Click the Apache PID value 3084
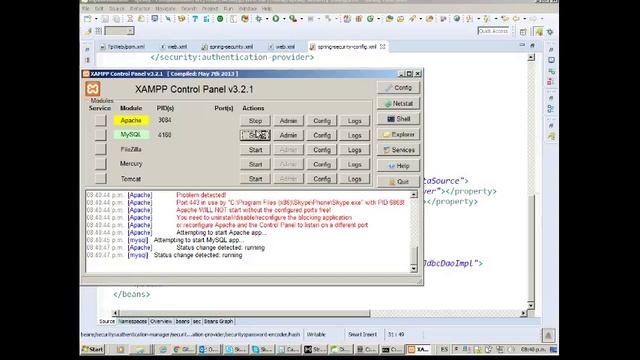 (164, 120)
